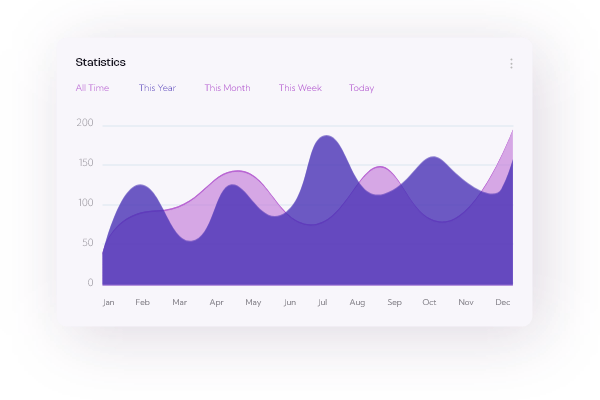This screenshot has width=600, height=400.
Task: Switch to the This Year tab
Action: click(157, 88)
